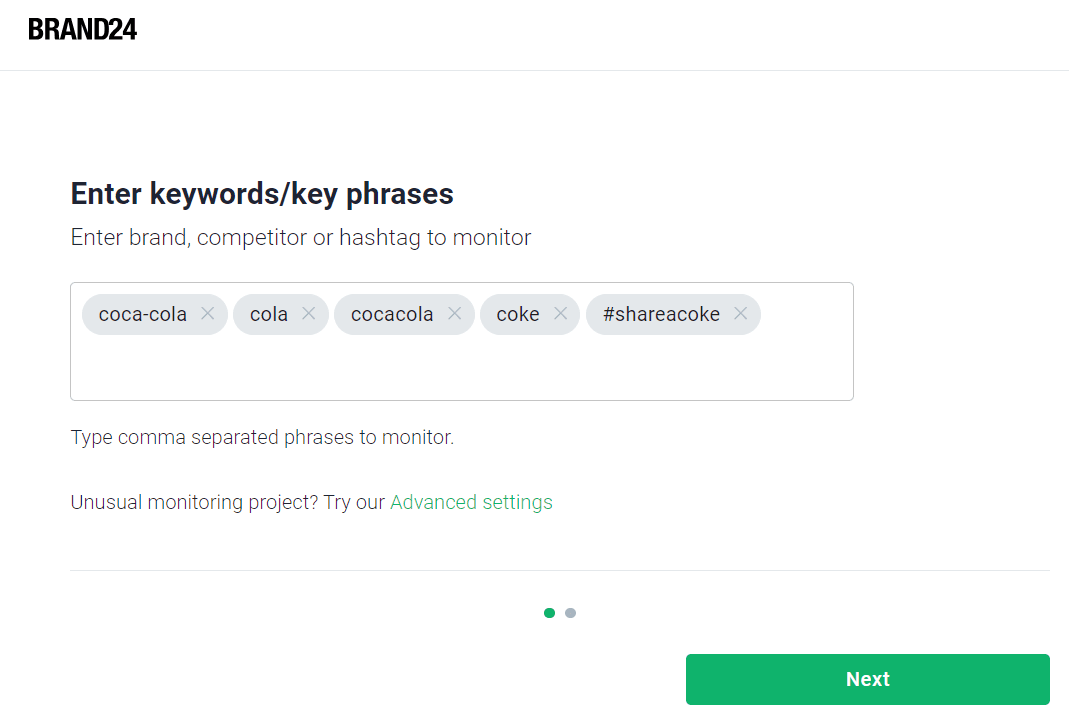Screen dimensions: 1069x722
Task: Delete the cocacola keyword tag
Action: [x=455, y=314]
